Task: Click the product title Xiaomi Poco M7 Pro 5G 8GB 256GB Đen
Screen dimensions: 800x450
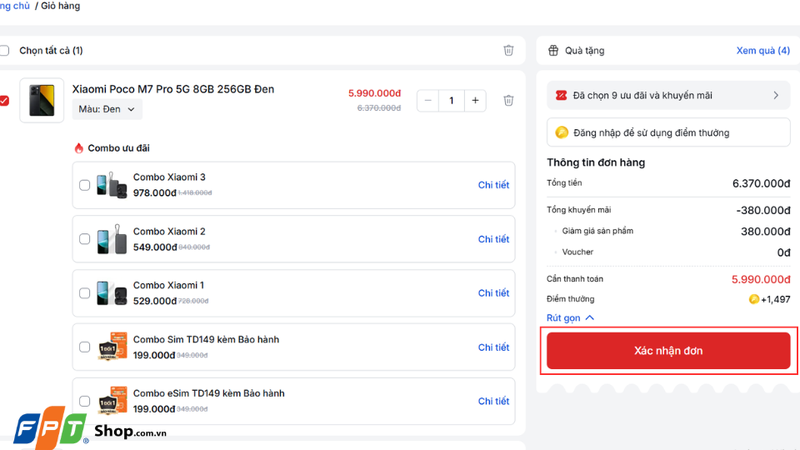Action: (173, 89)
